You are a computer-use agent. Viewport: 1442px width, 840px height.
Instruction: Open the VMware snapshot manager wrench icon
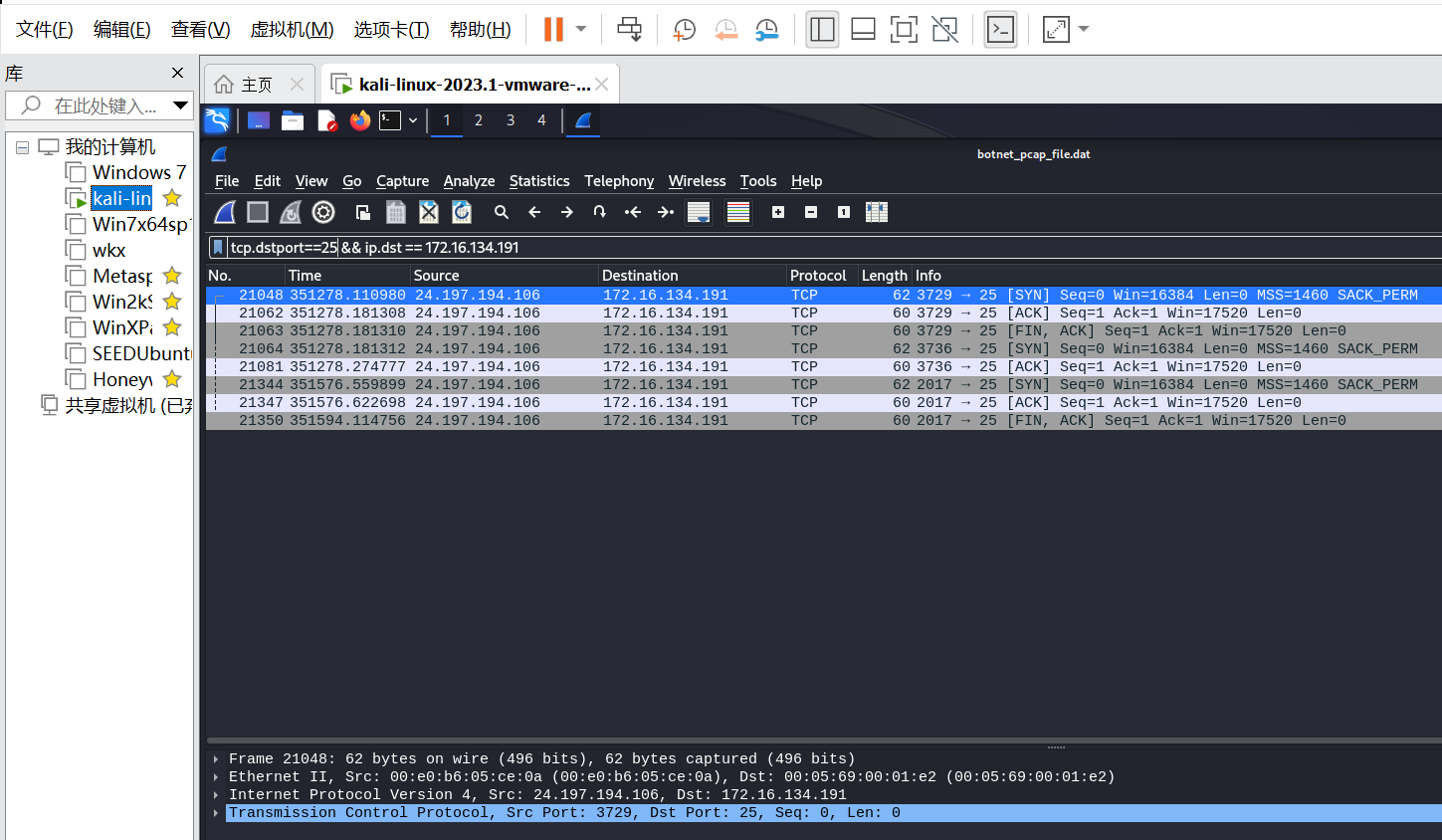[766, 30]
